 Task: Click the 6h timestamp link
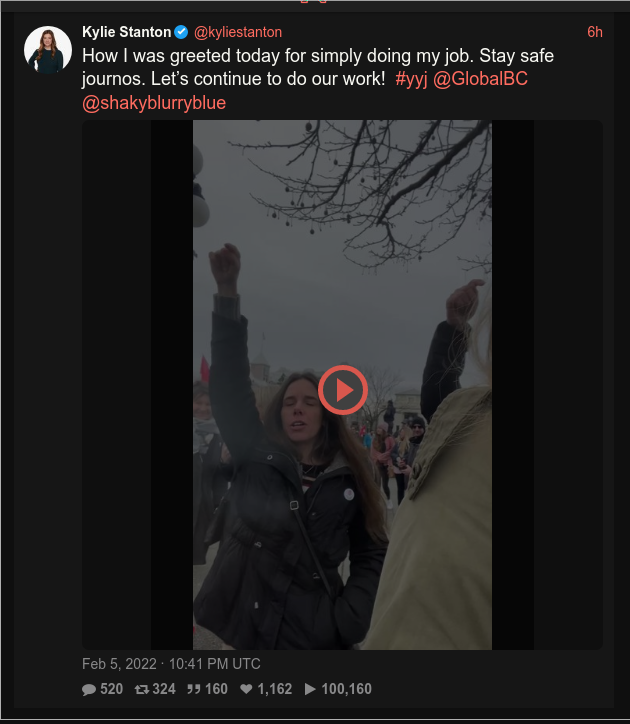click(595, 32)
